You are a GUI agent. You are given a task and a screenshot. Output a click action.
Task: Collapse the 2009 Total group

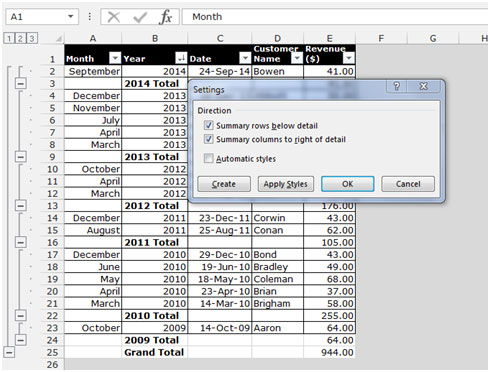point(20,340)
